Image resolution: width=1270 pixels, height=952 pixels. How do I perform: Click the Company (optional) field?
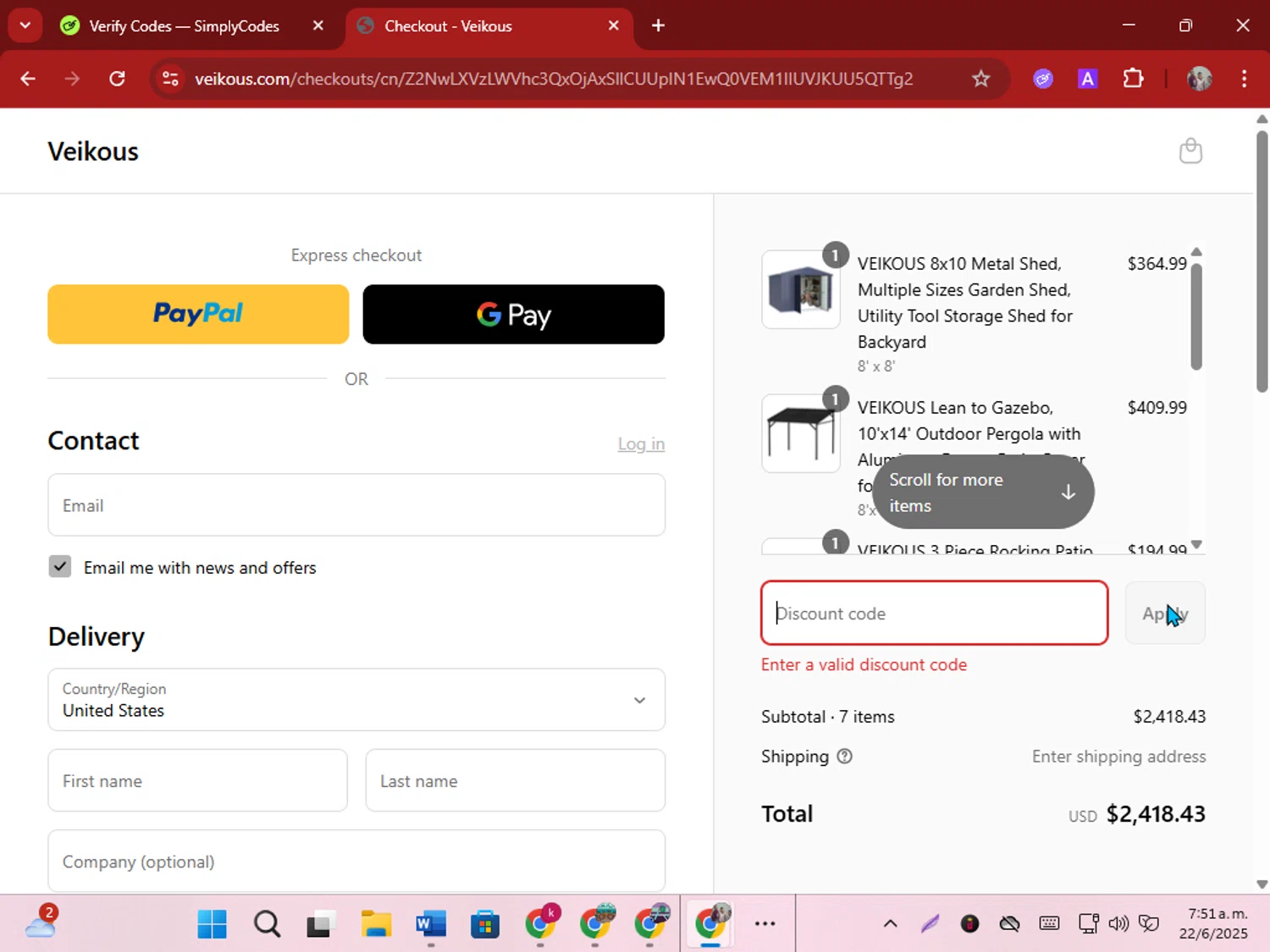[356, 861]
